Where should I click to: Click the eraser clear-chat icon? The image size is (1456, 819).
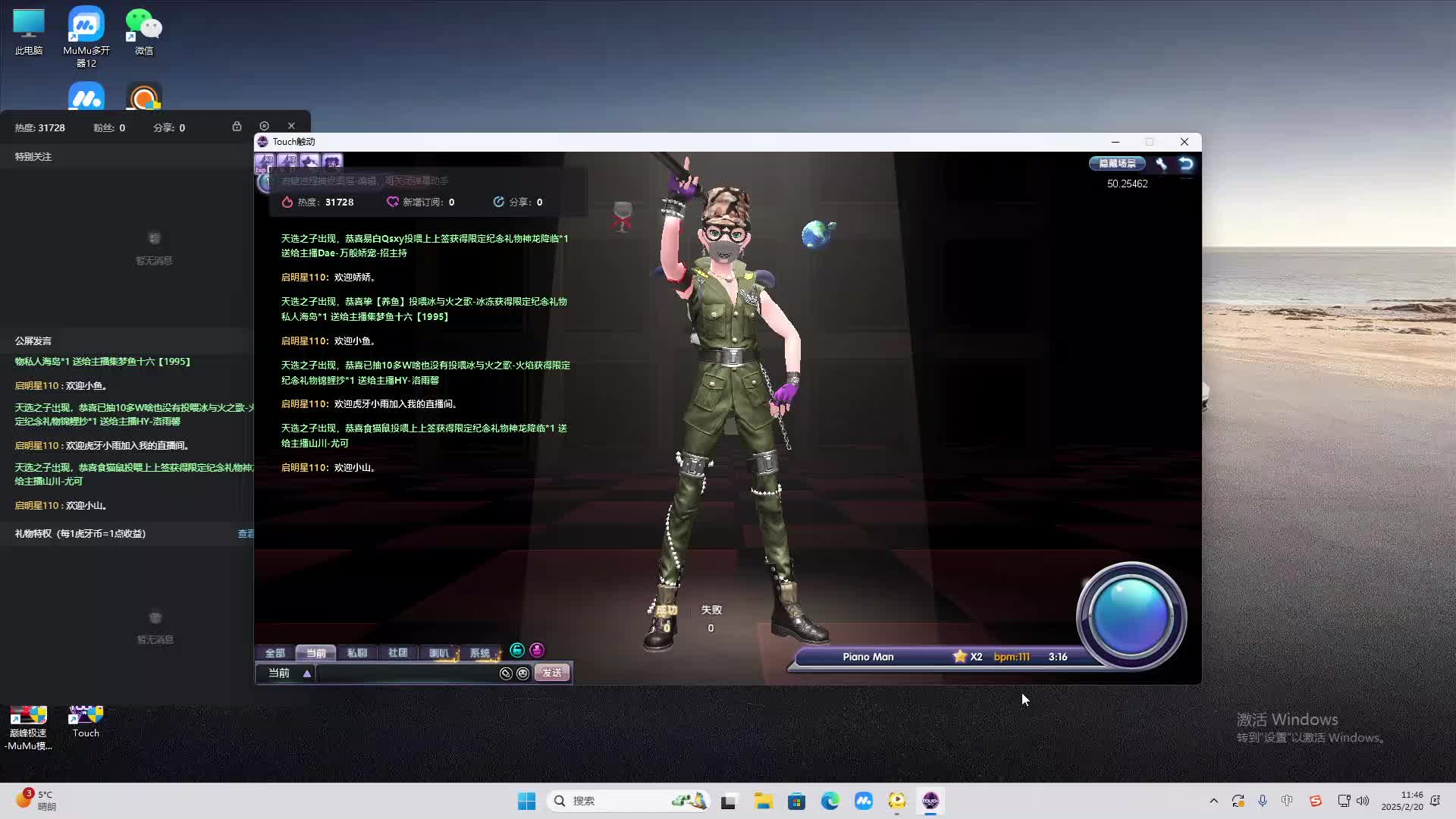point(506,673)
